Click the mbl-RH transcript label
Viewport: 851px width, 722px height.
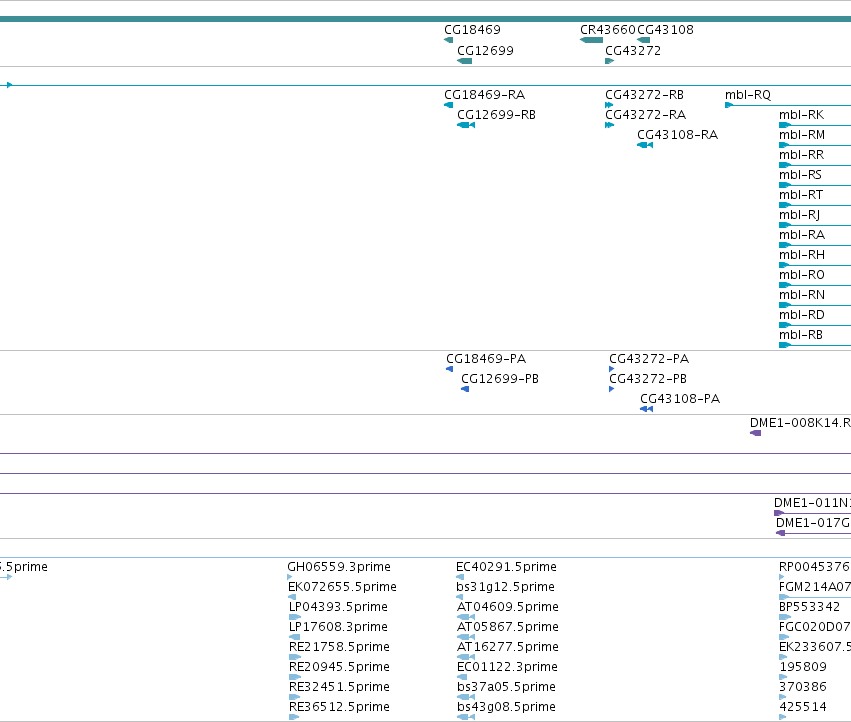click(x=802, y=255)
